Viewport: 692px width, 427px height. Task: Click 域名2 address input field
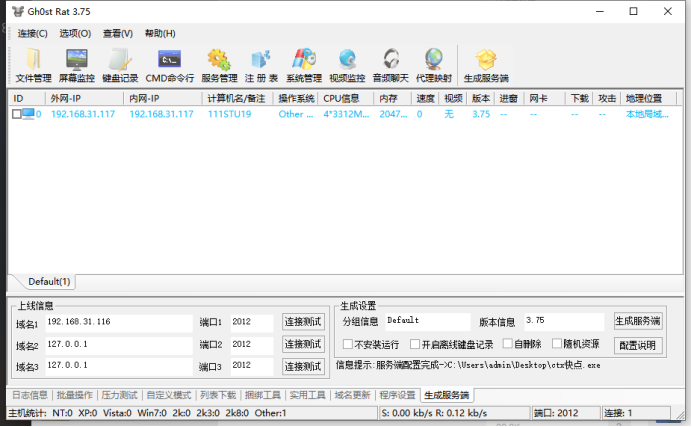[119, 345]
